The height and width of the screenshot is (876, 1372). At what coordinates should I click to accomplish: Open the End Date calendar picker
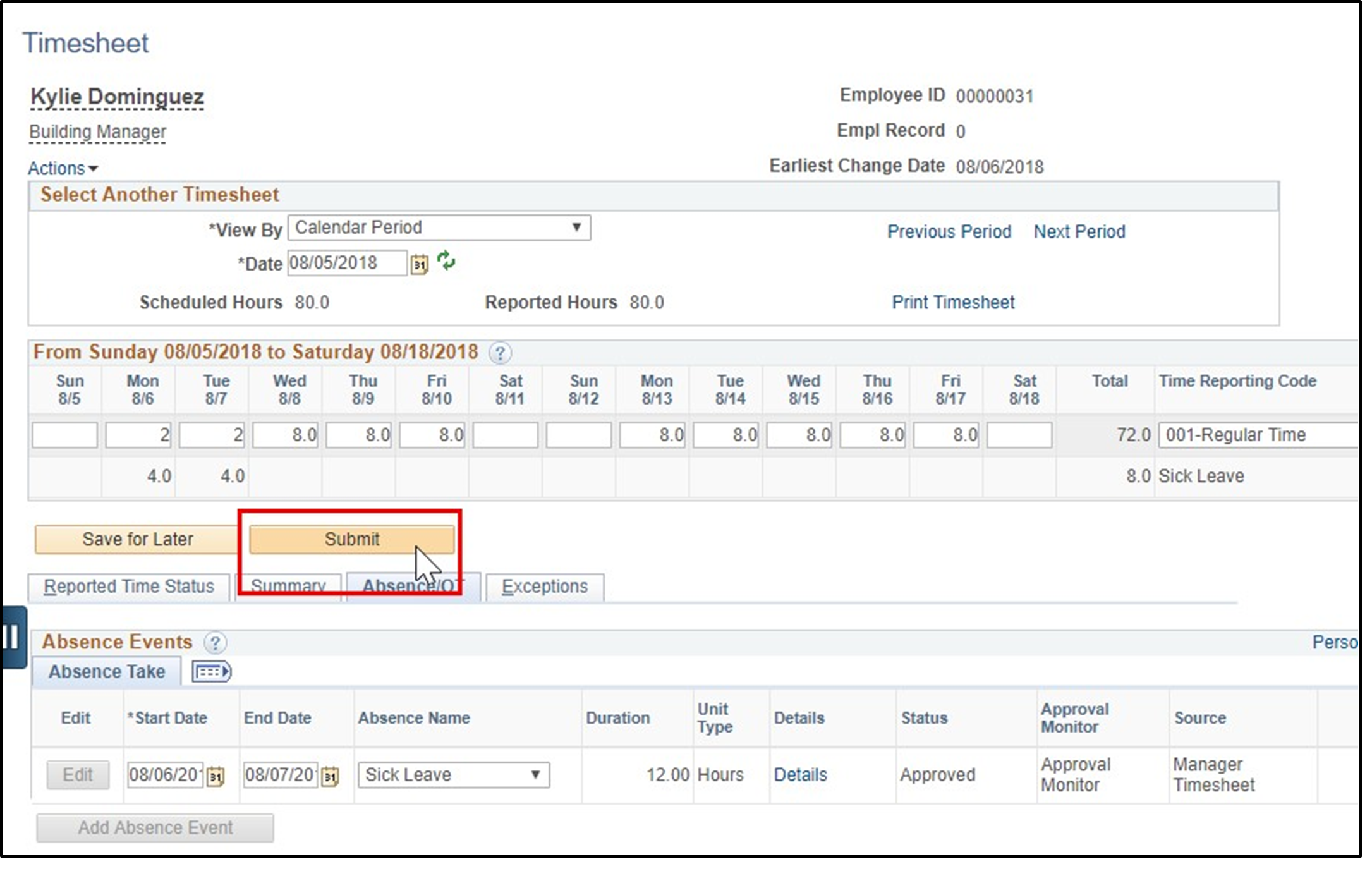click(x=332, y=775)
